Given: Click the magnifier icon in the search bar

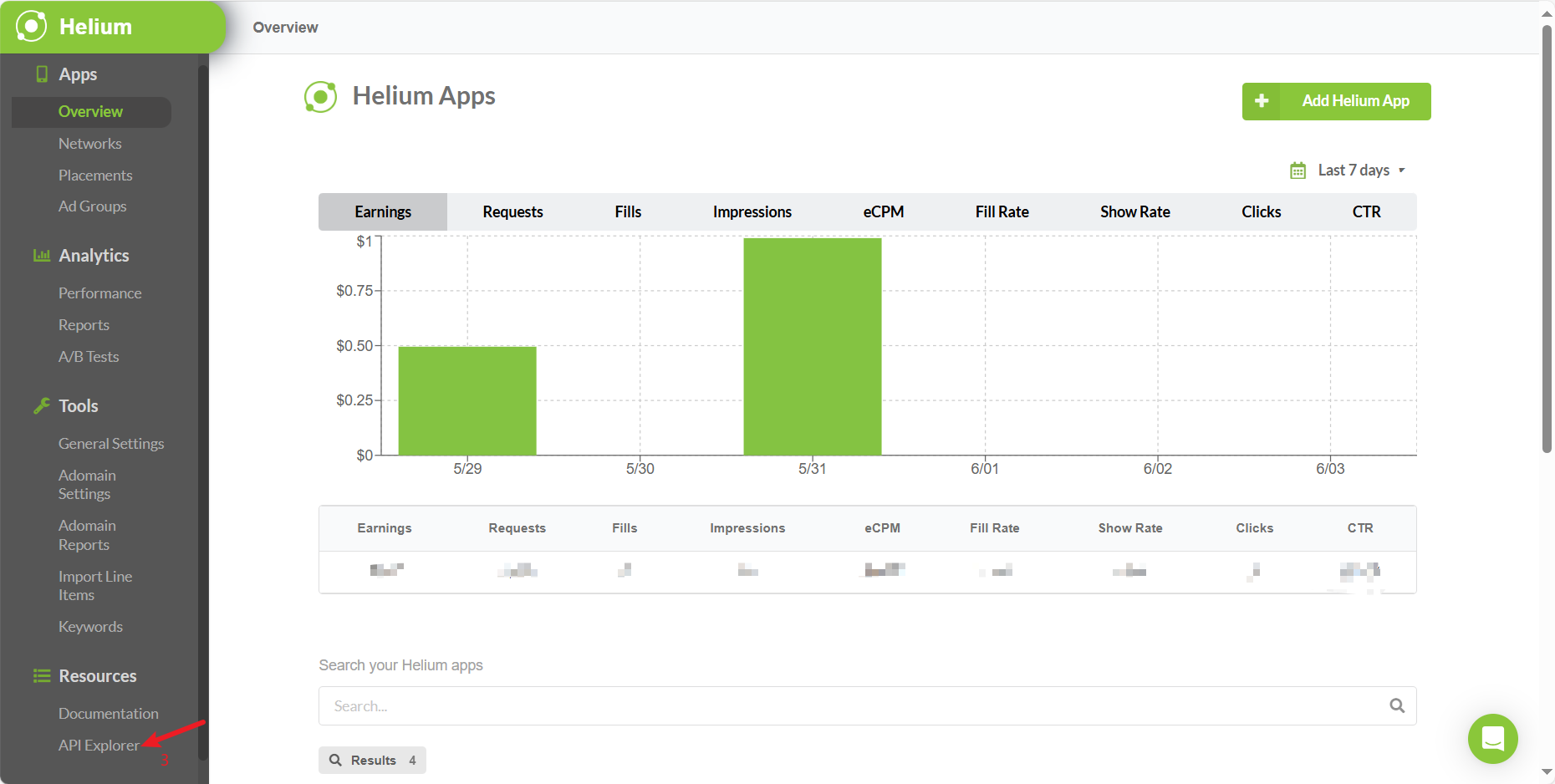Looking at the screenshot, I should point(1397,705).
